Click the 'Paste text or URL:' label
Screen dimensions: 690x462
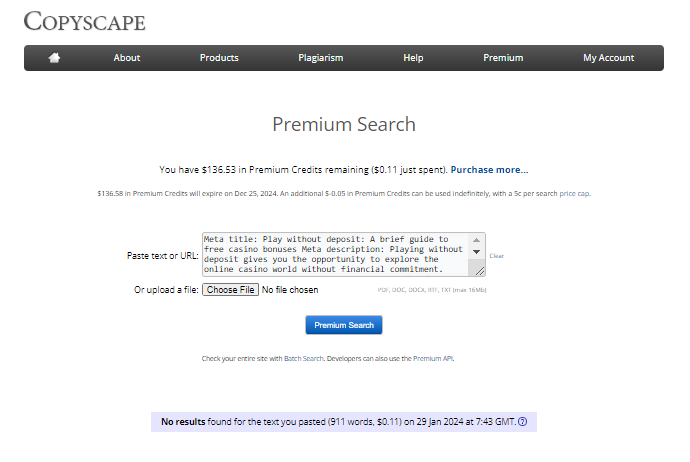click(x=163, y=256)
